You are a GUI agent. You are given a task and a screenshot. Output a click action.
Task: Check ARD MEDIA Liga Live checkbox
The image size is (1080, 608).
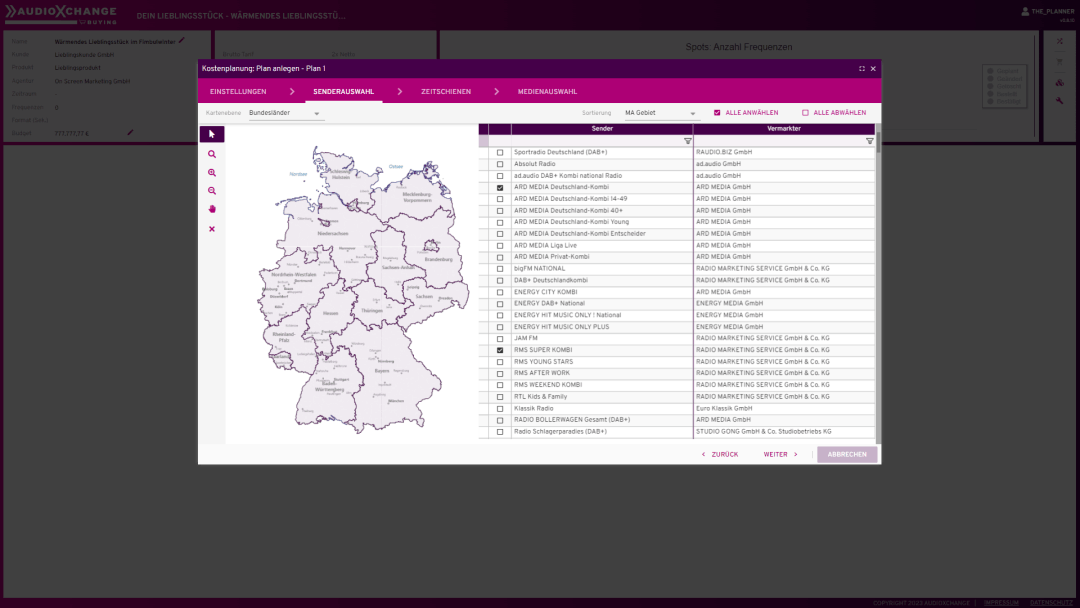tap(500, 246)
